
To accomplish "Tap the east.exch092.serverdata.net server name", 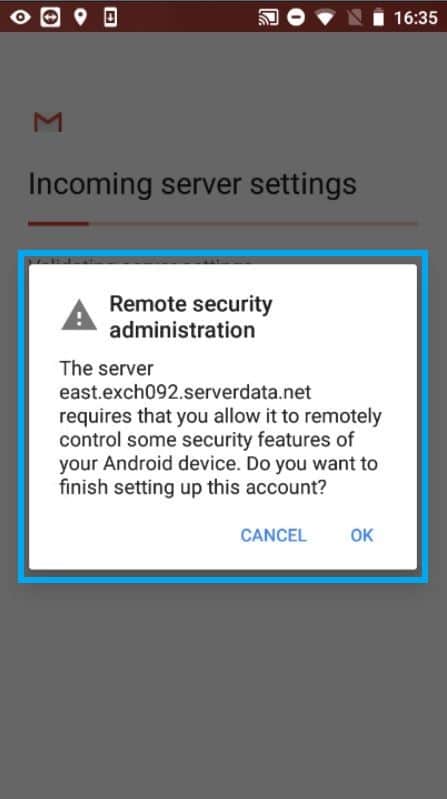I will tap(185, 392).
